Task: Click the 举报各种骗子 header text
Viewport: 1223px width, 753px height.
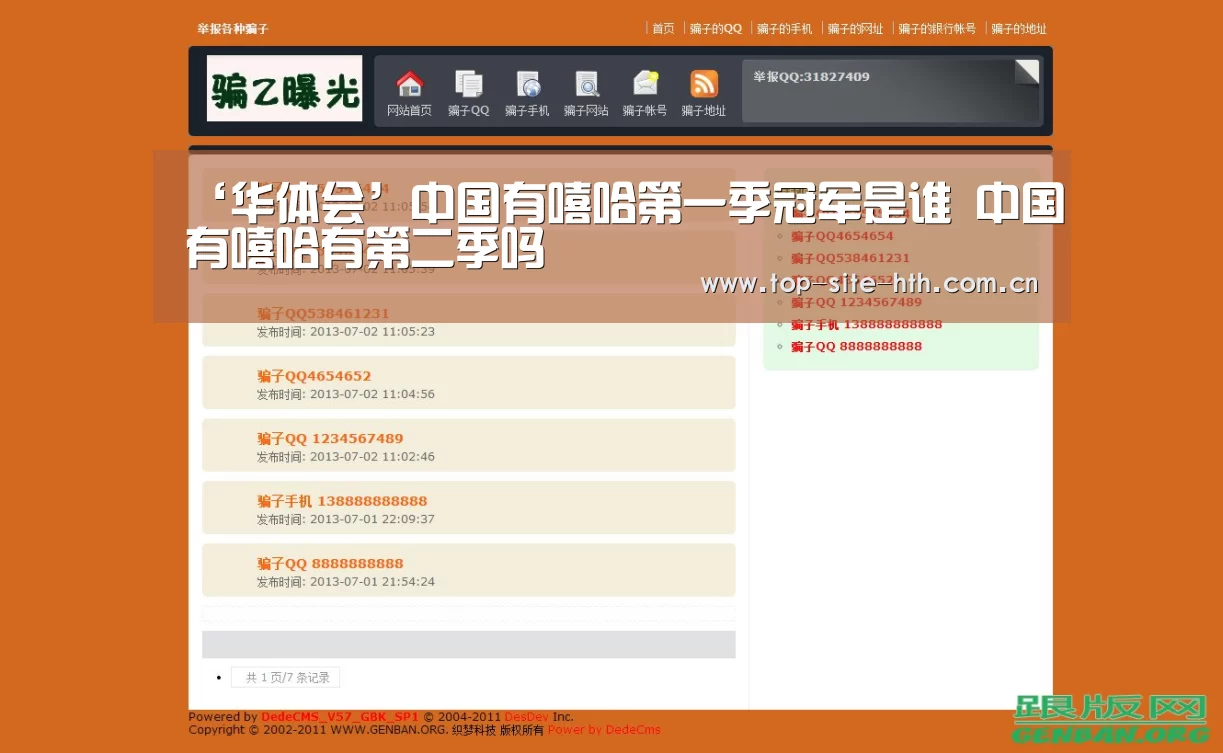Action: (x=233, y=29)
